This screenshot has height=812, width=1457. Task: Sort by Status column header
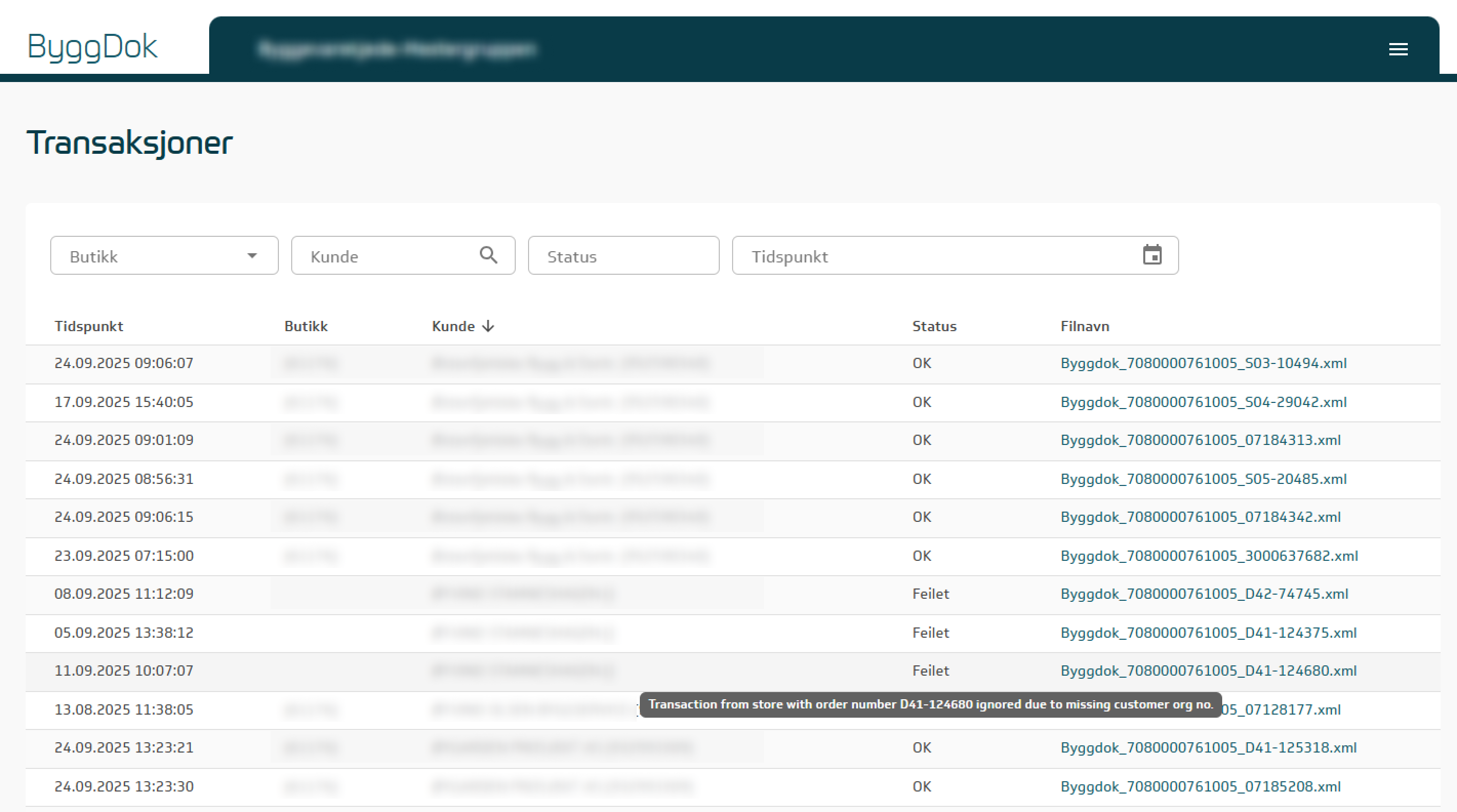[934, 326]
